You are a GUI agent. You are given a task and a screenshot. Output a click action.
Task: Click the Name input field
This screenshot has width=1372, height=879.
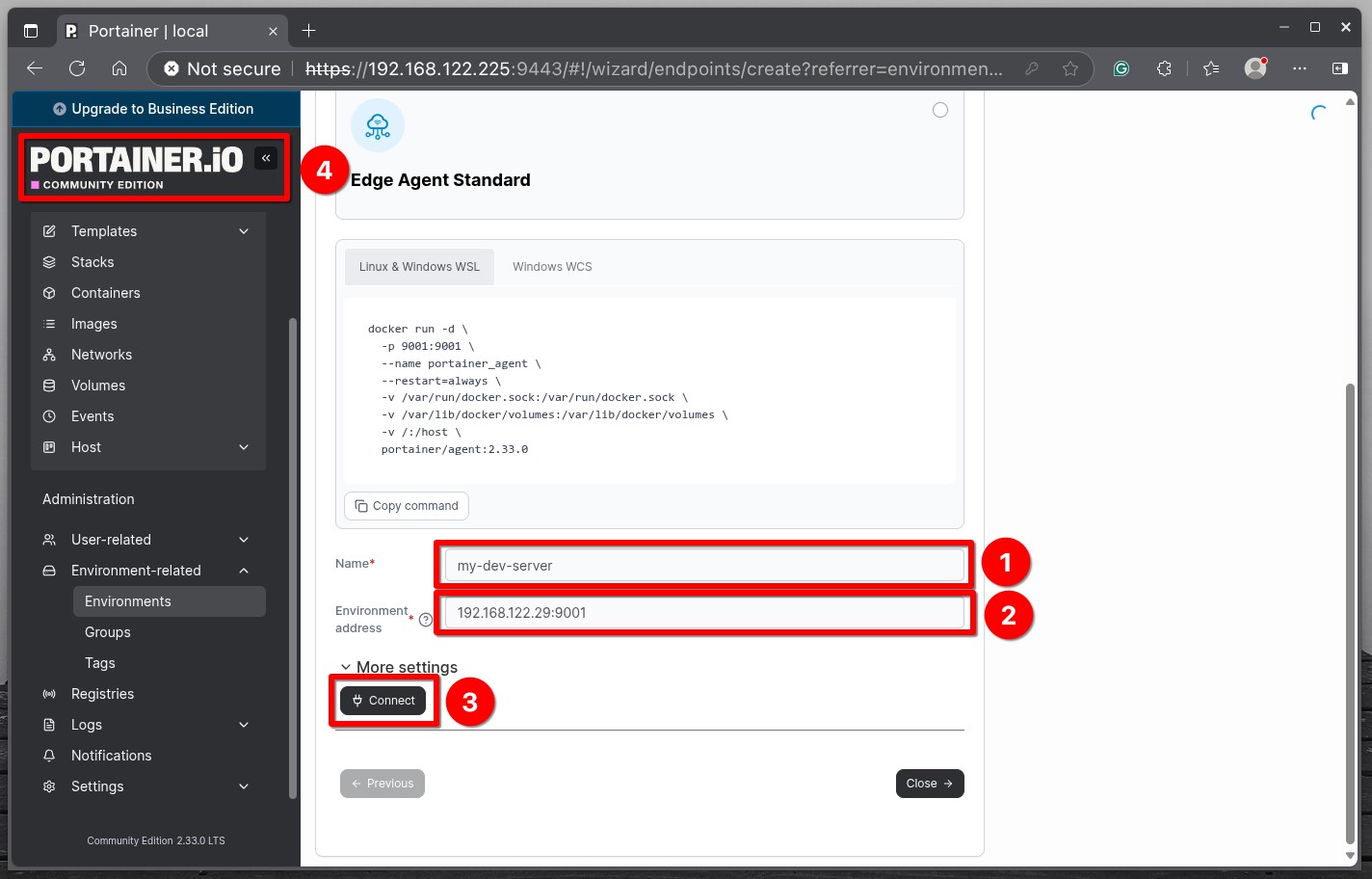click(x=704, y=565)
